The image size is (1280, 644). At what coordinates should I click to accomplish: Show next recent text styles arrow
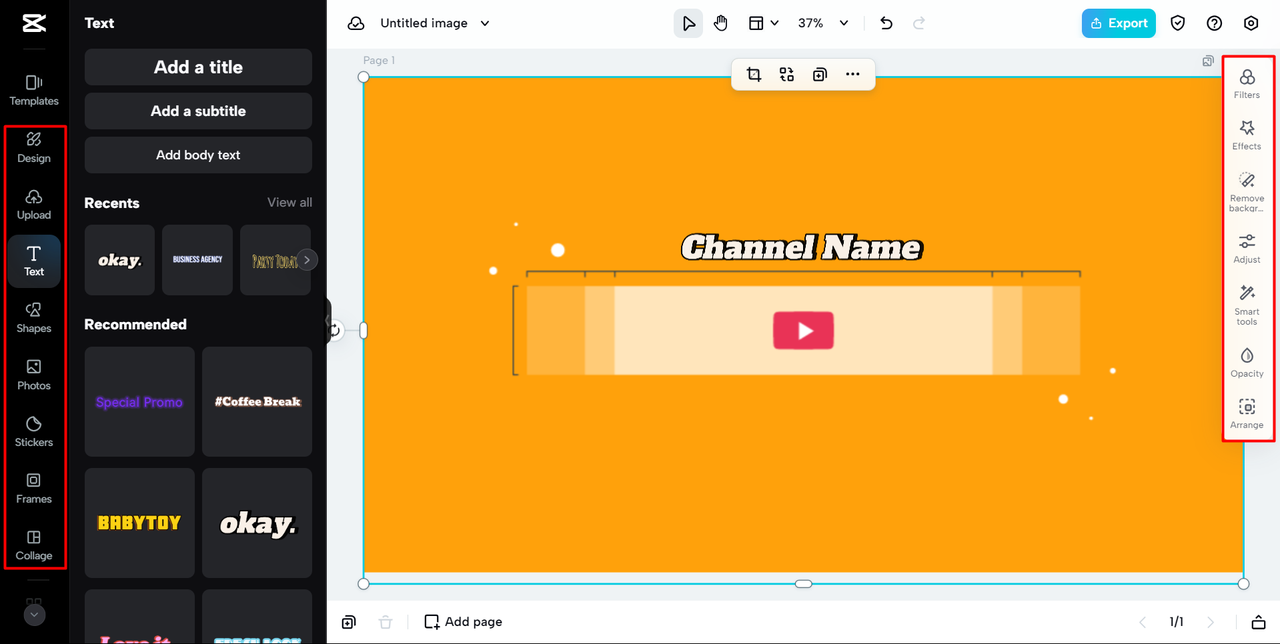pyautogui.click(x=308, y=260)
